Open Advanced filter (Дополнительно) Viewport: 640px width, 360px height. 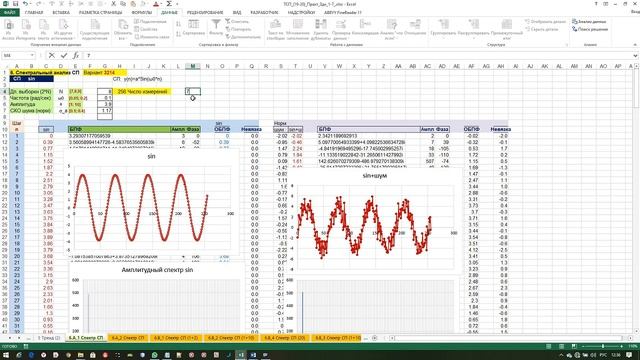243,37
